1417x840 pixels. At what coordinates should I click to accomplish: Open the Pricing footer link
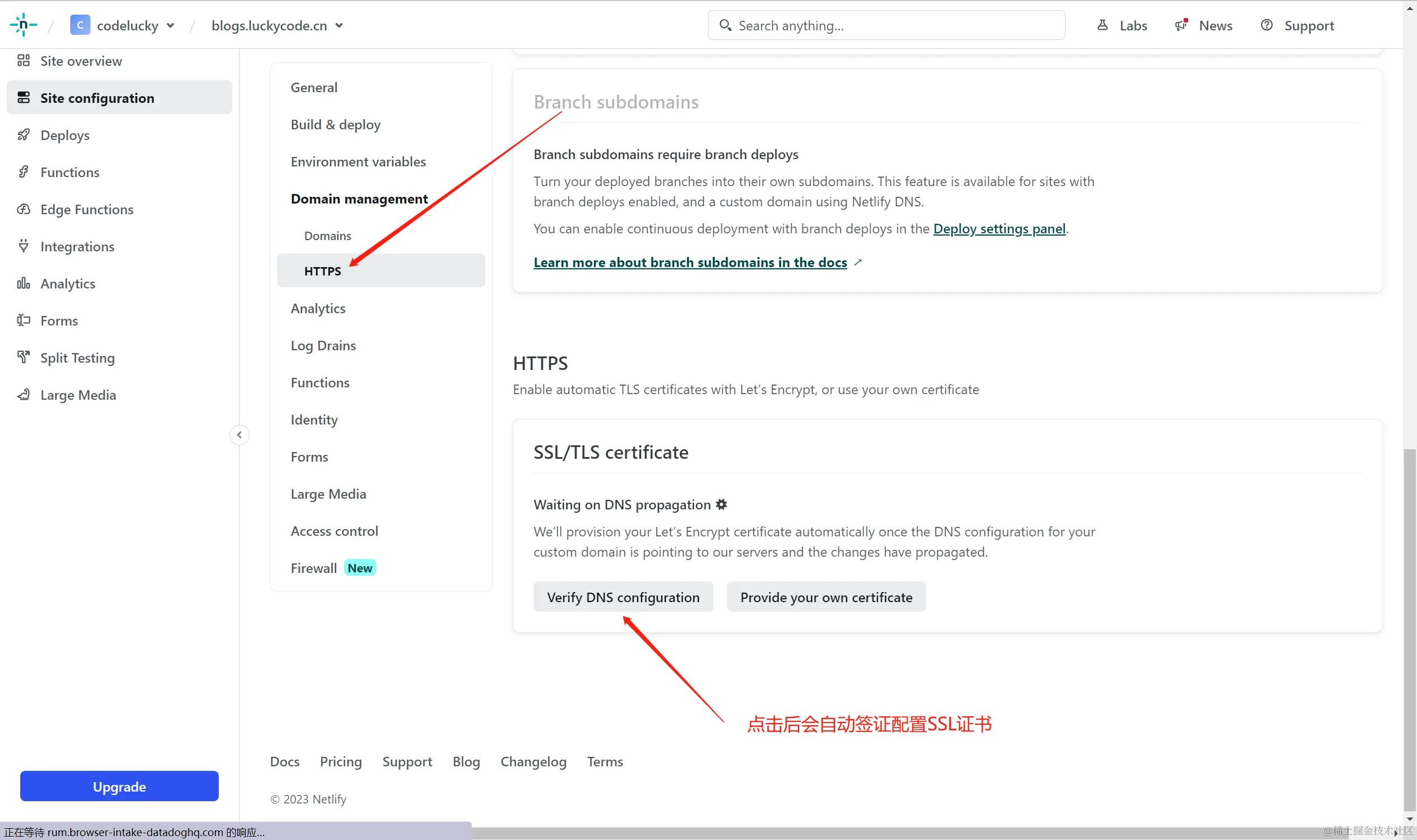pos(340,761)
